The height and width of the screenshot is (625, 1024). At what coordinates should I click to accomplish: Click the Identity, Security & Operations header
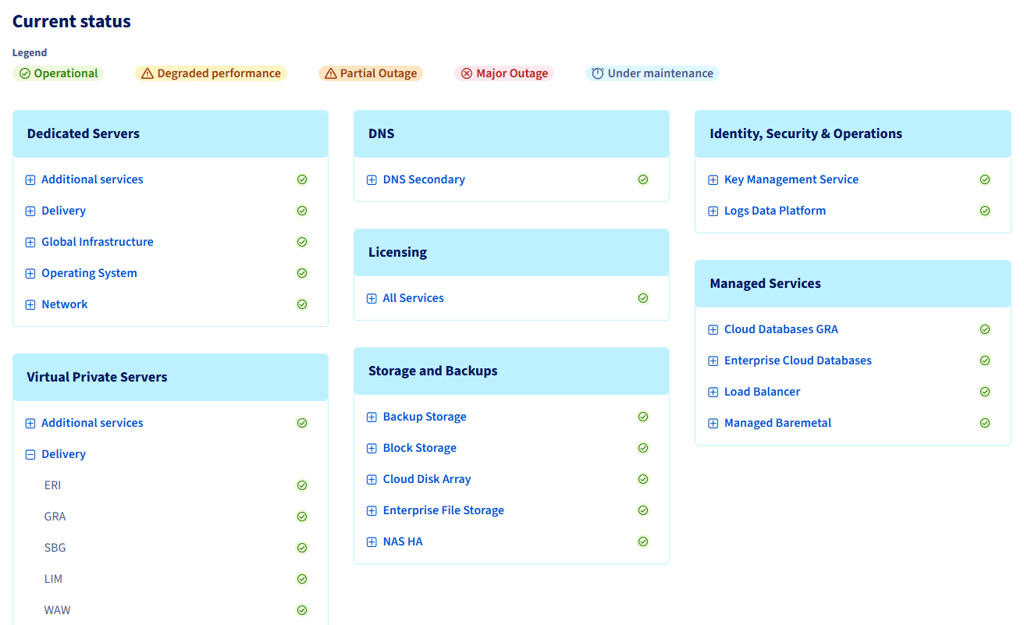pos(853,134)
